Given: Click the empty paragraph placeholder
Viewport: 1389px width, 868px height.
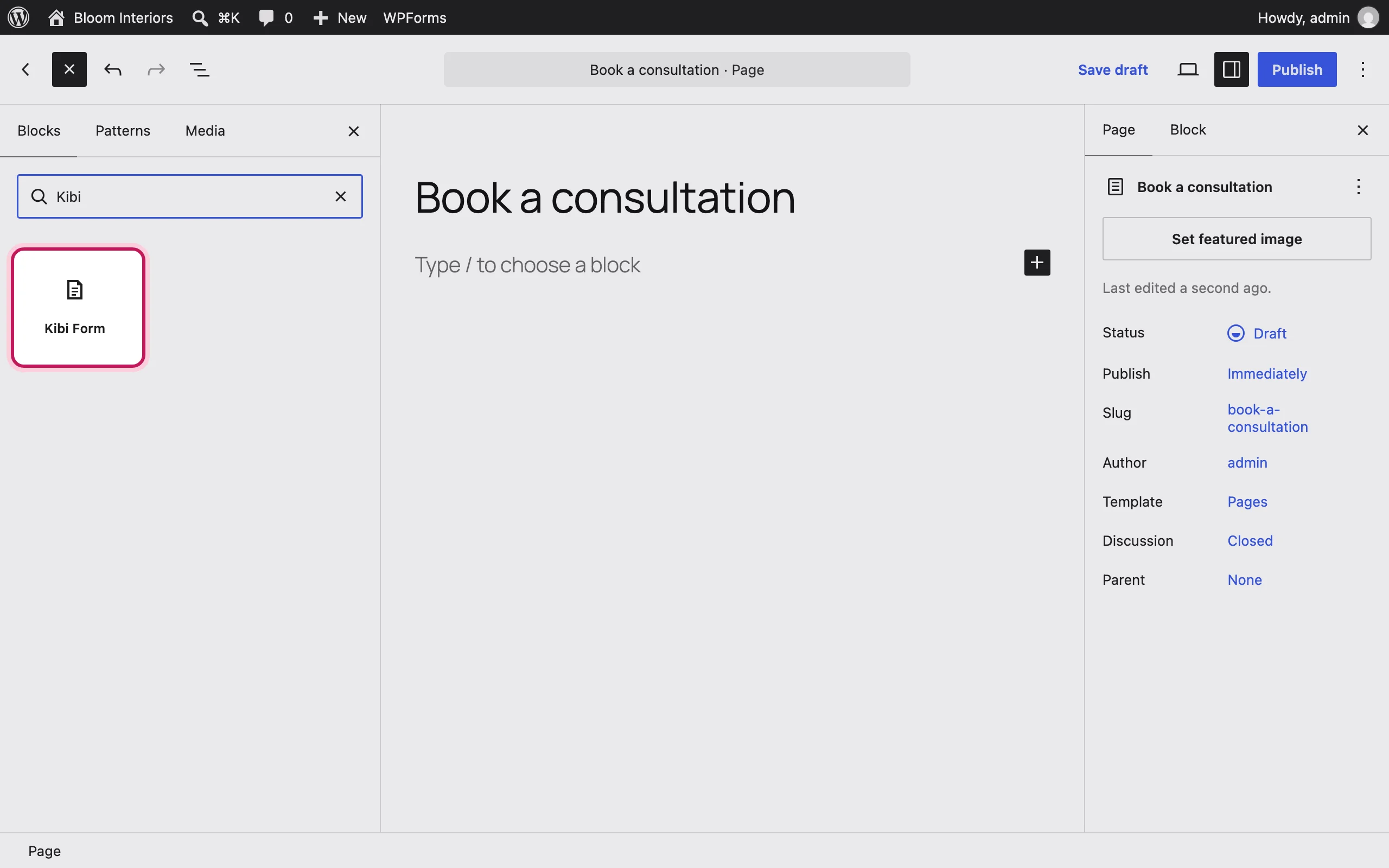Looking at the screenshot, I should pos(527,265).
